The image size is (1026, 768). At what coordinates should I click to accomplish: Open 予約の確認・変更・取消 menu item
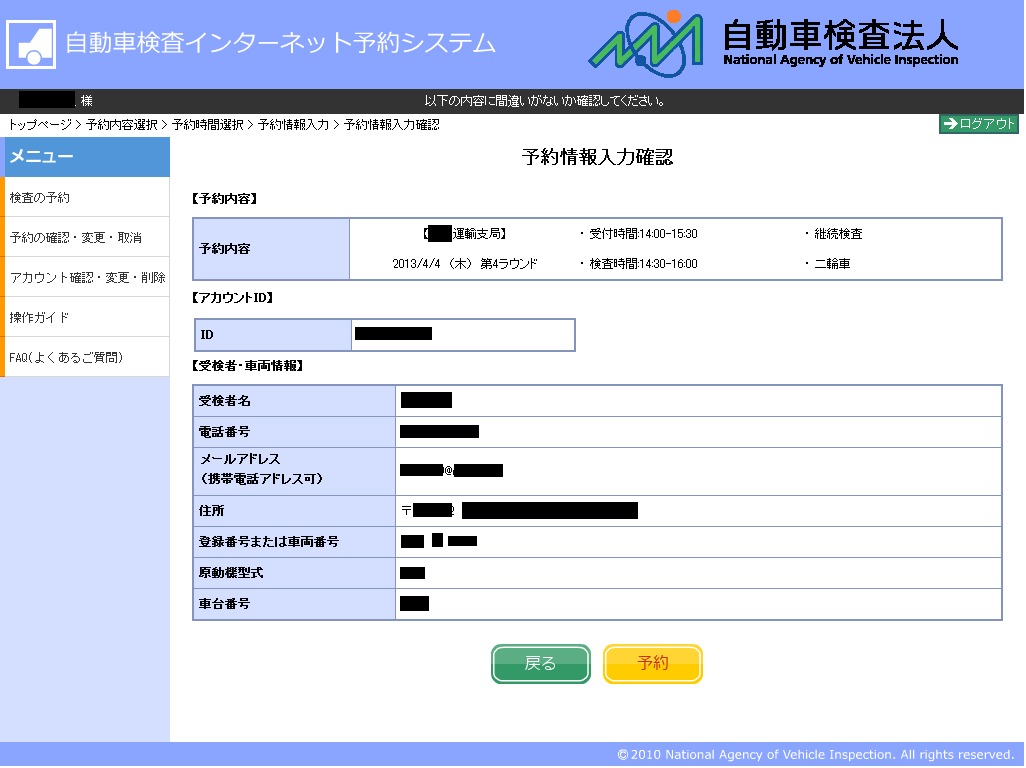coord(86,237)
